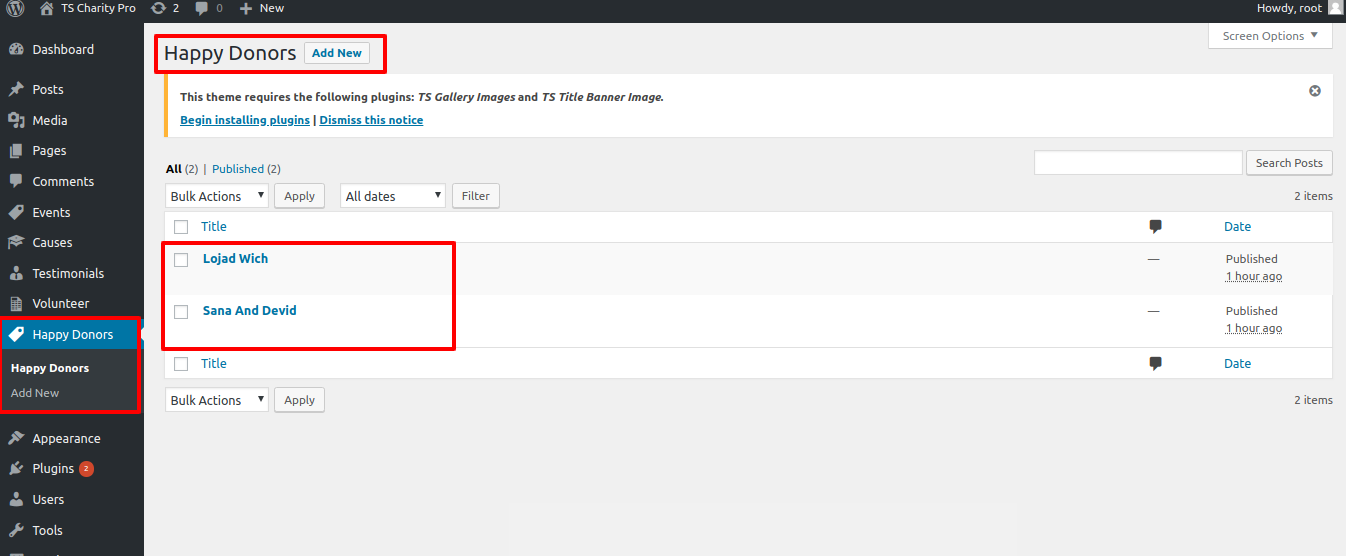This screenshot has width=1346, height=556.
Task: Dismiss the plugin notice with the X icon
Action: pyautogui.click(x=1315, y=91)
